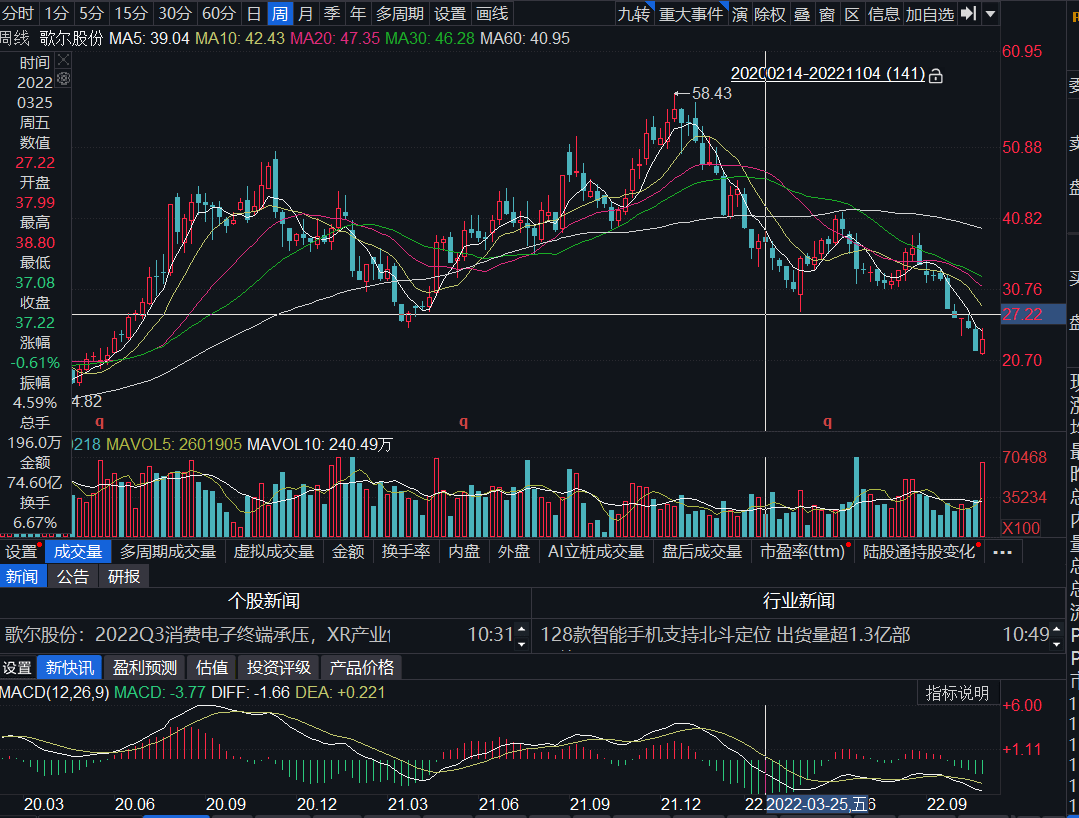The width and height of the screenshot is (1079, 818).
Task: Step up in the 个股新闻 news spinner
Action: (522, 628)
